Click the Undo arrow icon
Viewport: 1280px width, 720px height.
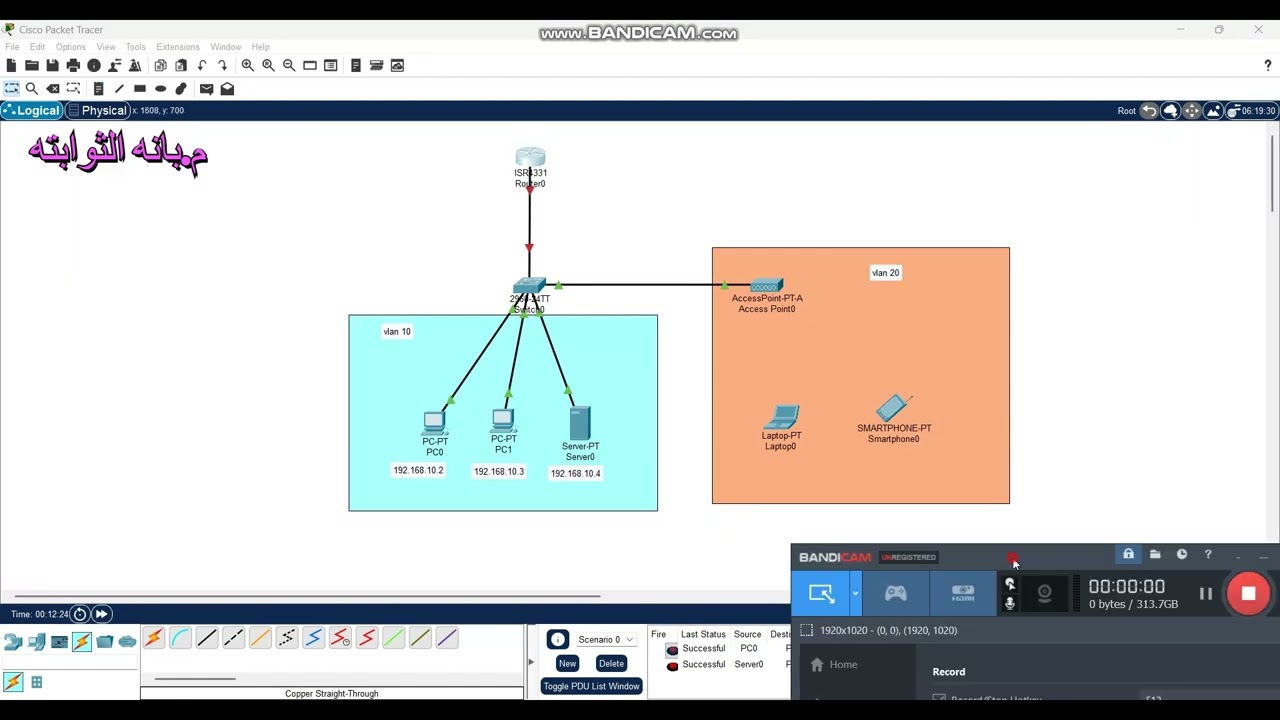[x=202, y=65]
